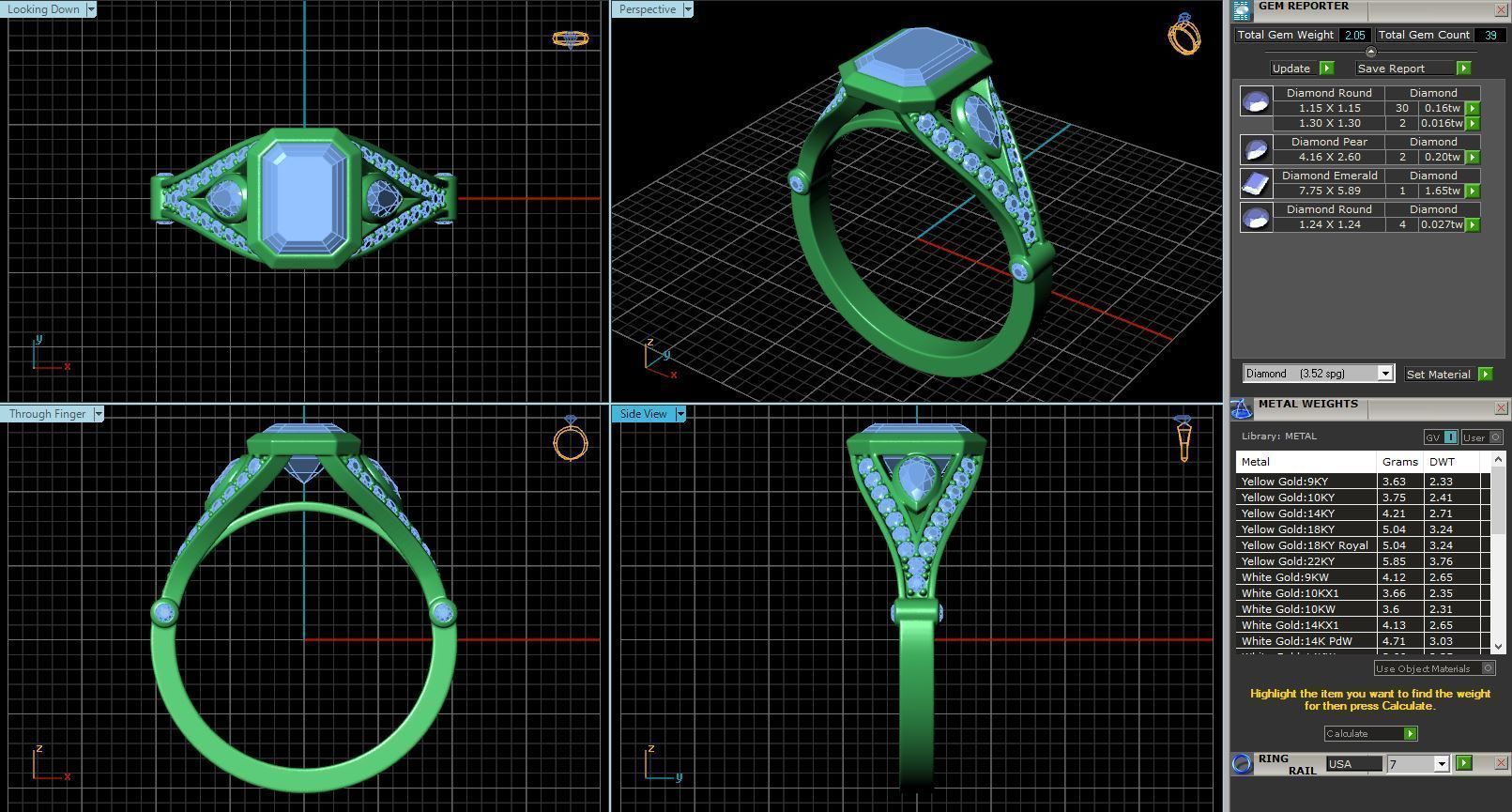The height and width of the screenshot is (812, 1512).
Task: Open the Looking Down viewport dropdown arrow
Action: (x=91, y=9)
